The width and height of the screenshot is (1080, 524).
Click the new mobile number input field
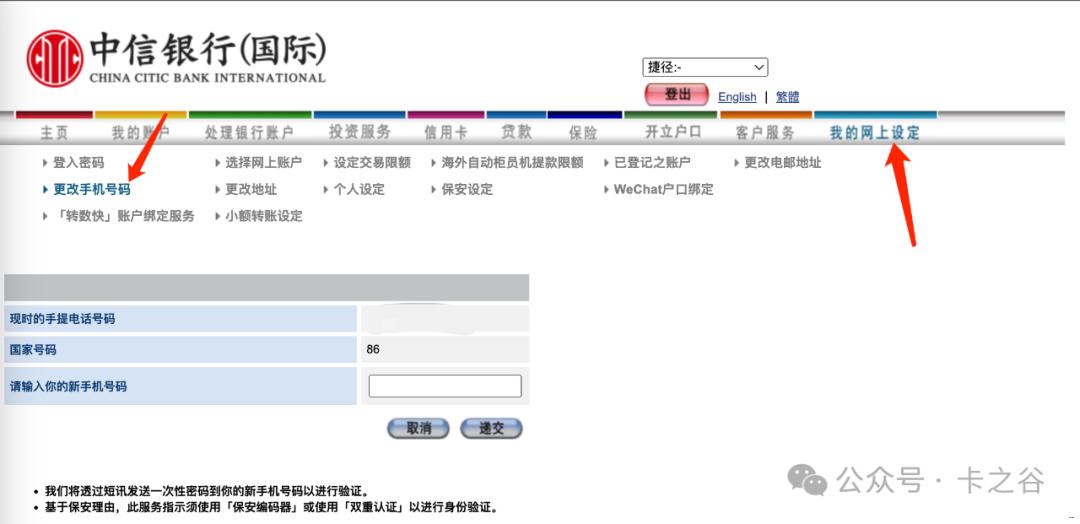click(x=445, y=386)
